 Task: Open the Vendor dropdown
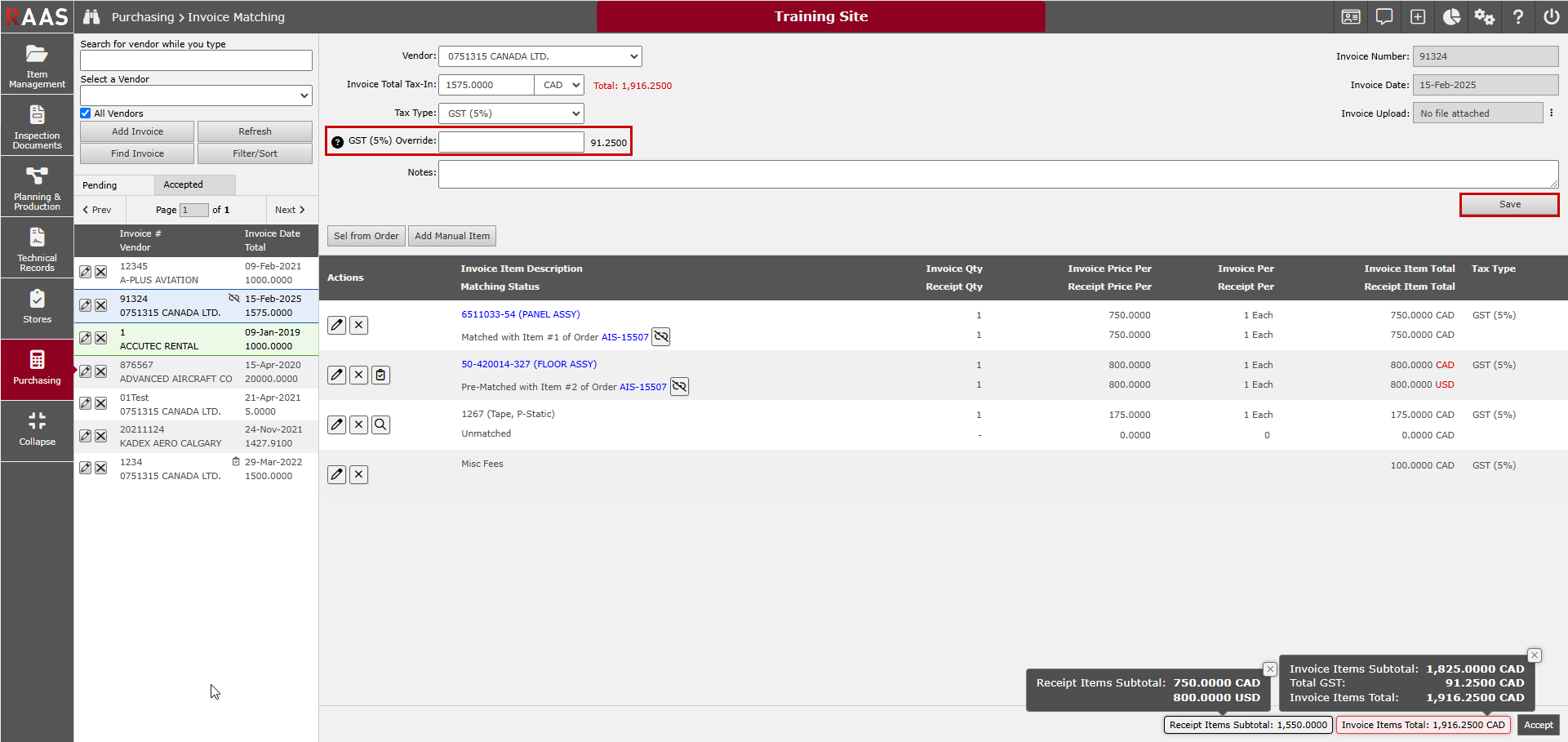tap(540, 56)
